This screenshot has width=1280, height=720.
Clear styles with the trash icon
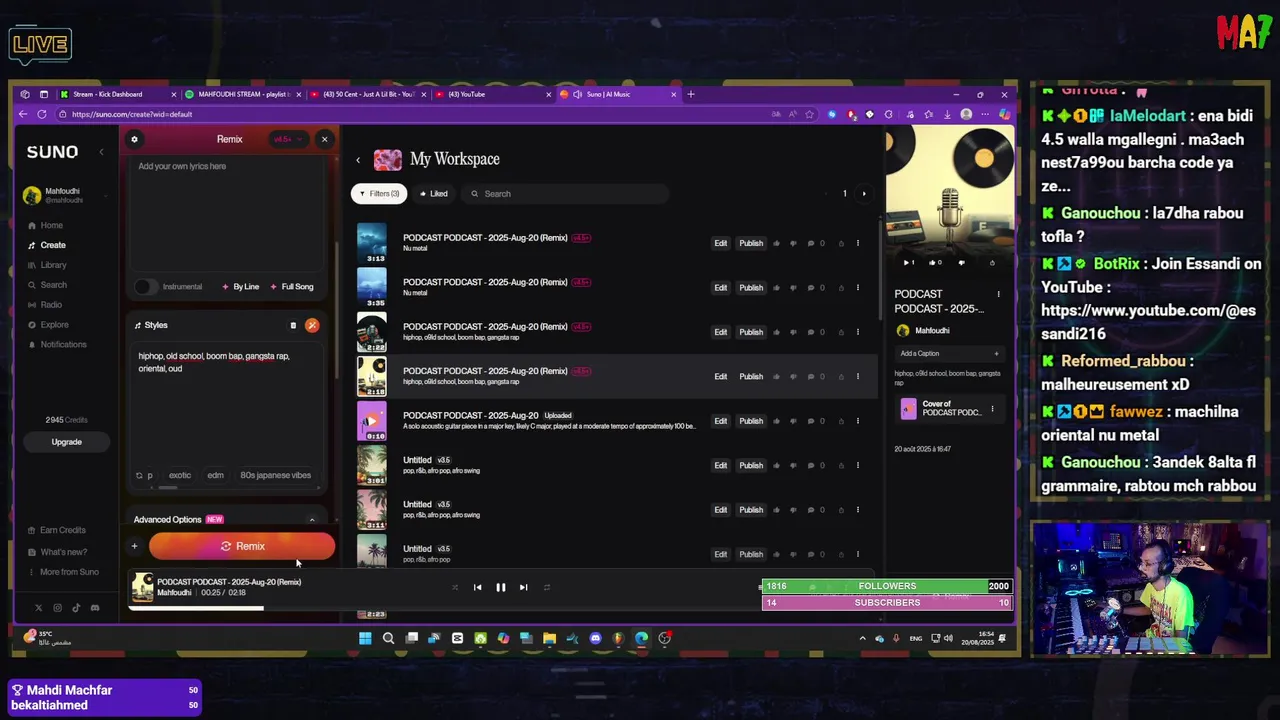point(293,325)
